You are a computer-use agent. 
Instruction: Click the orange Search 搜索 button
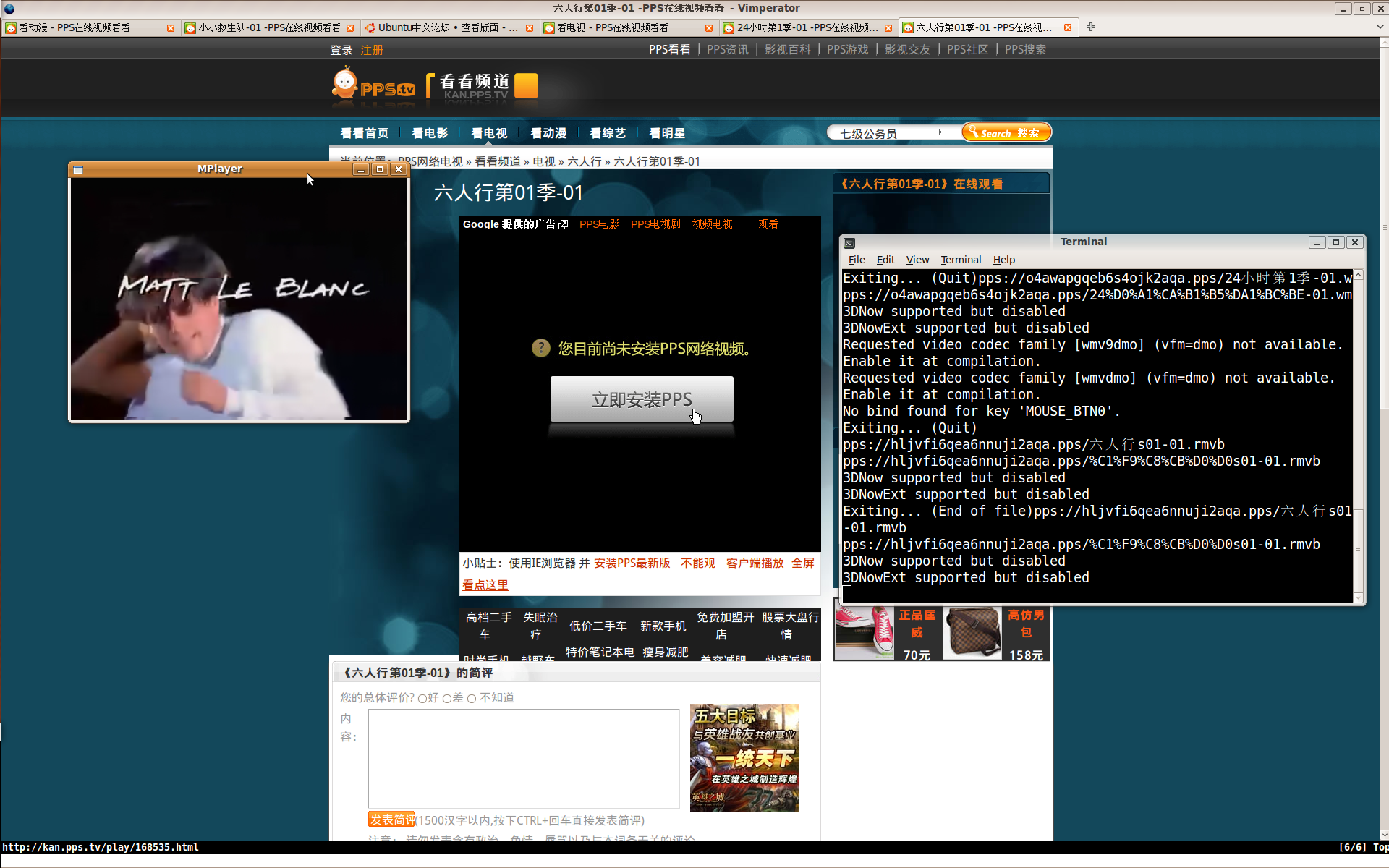[1006, 132]
